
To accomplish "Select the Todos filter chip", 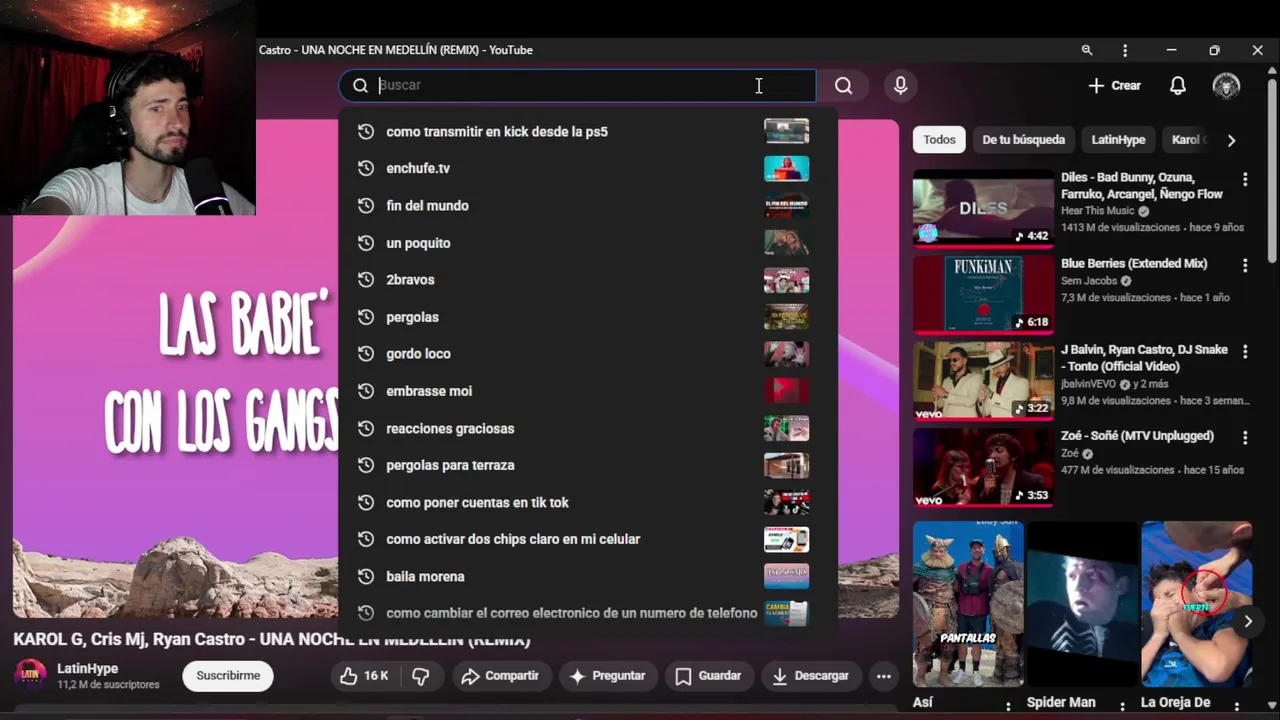I will click(x=939, y=140).
